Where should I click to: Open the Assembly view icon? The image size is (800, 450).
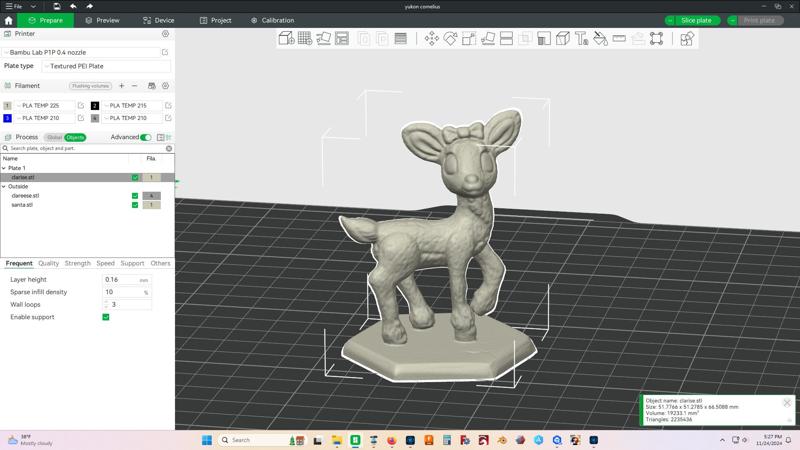pos(687,38)
